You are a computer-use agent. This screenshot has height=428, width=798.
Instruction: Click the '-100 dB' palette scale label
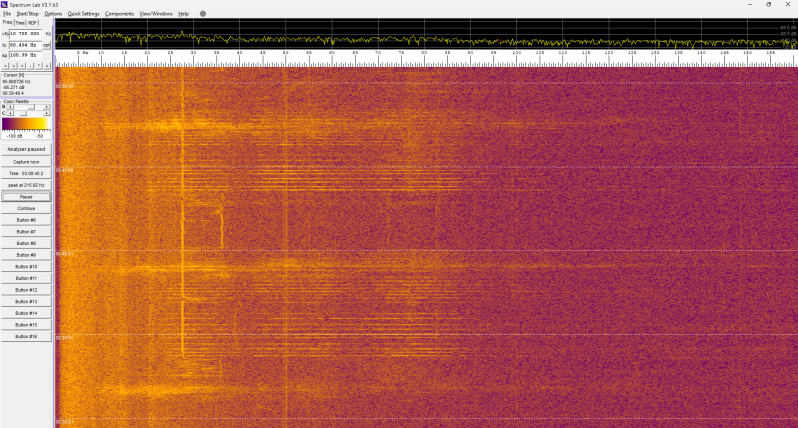[x=15, y=136]
